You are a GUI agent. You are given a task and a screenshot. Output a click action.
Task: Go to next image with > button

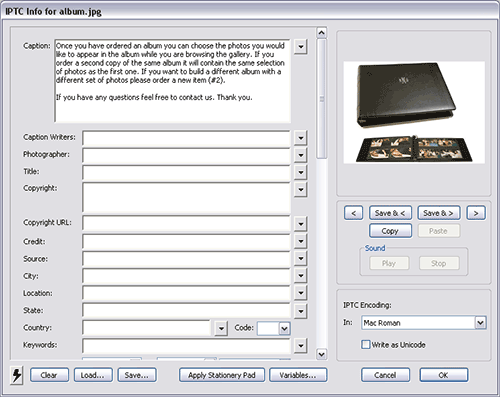tap(476, 213)
